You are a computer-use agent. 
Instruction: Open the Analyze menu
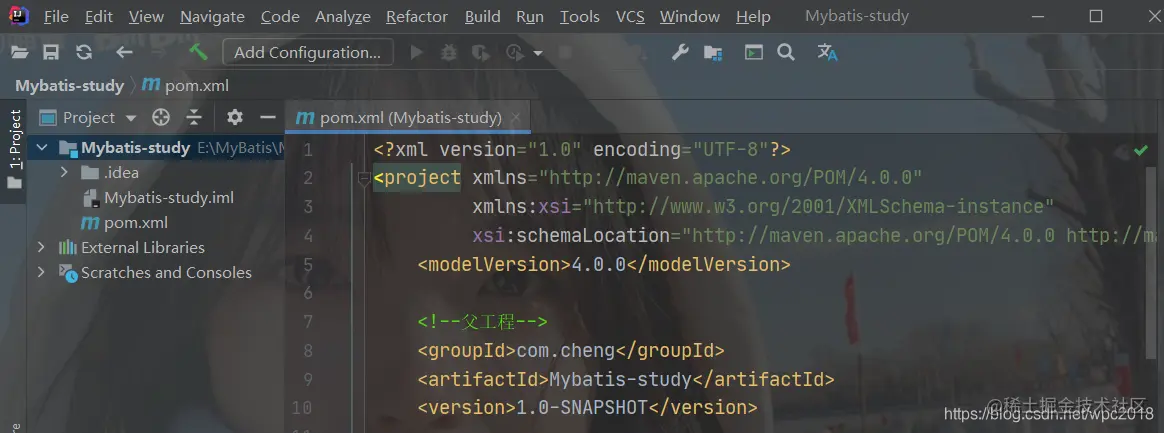click(x=343, y=16)
